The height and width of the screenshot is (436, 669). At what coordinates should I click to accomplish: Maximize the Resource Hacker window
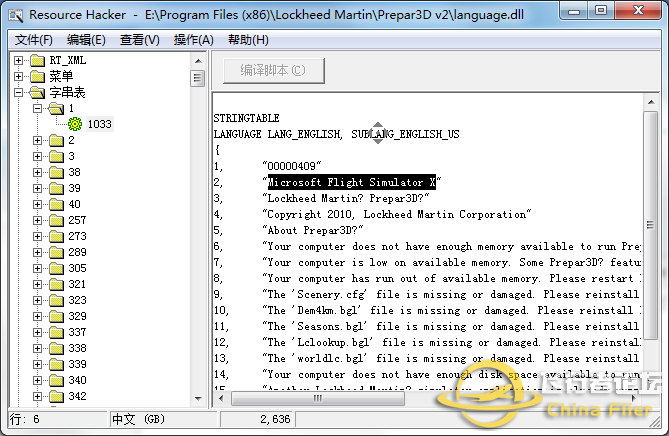click(x=601, y=11)
